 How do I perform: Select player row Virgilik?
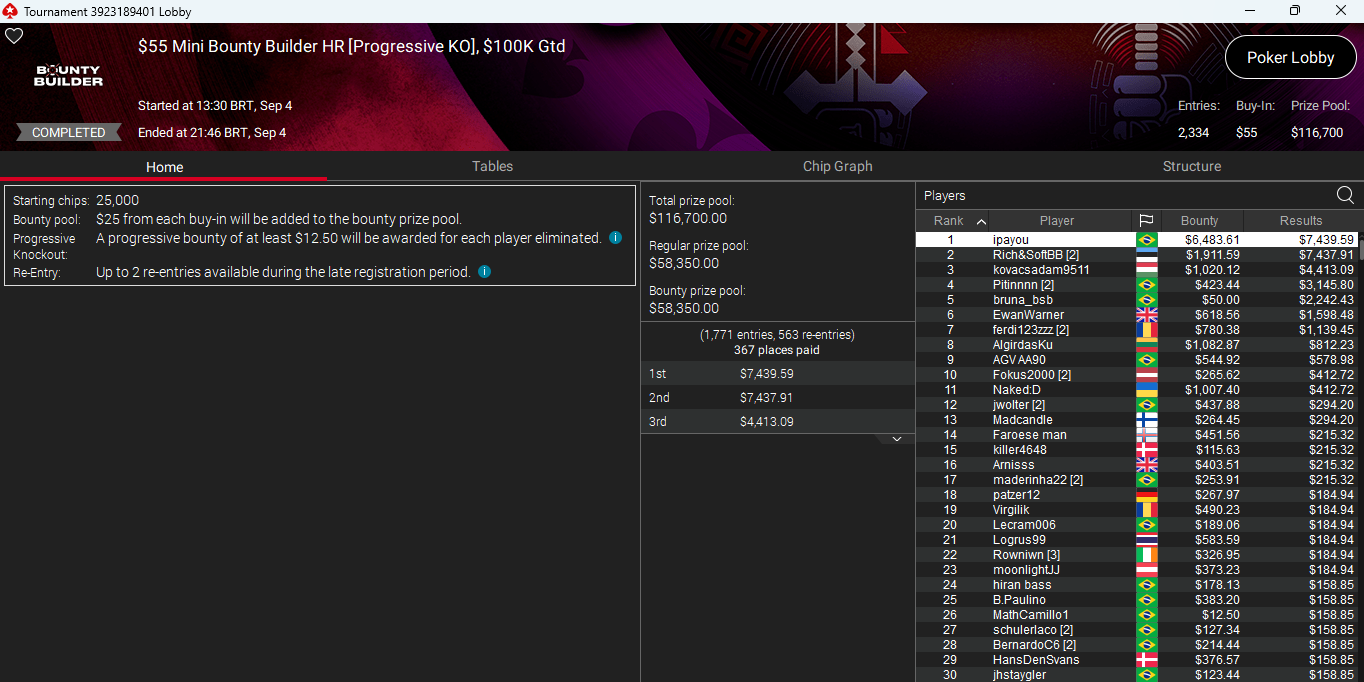[x=1136, y=510]
